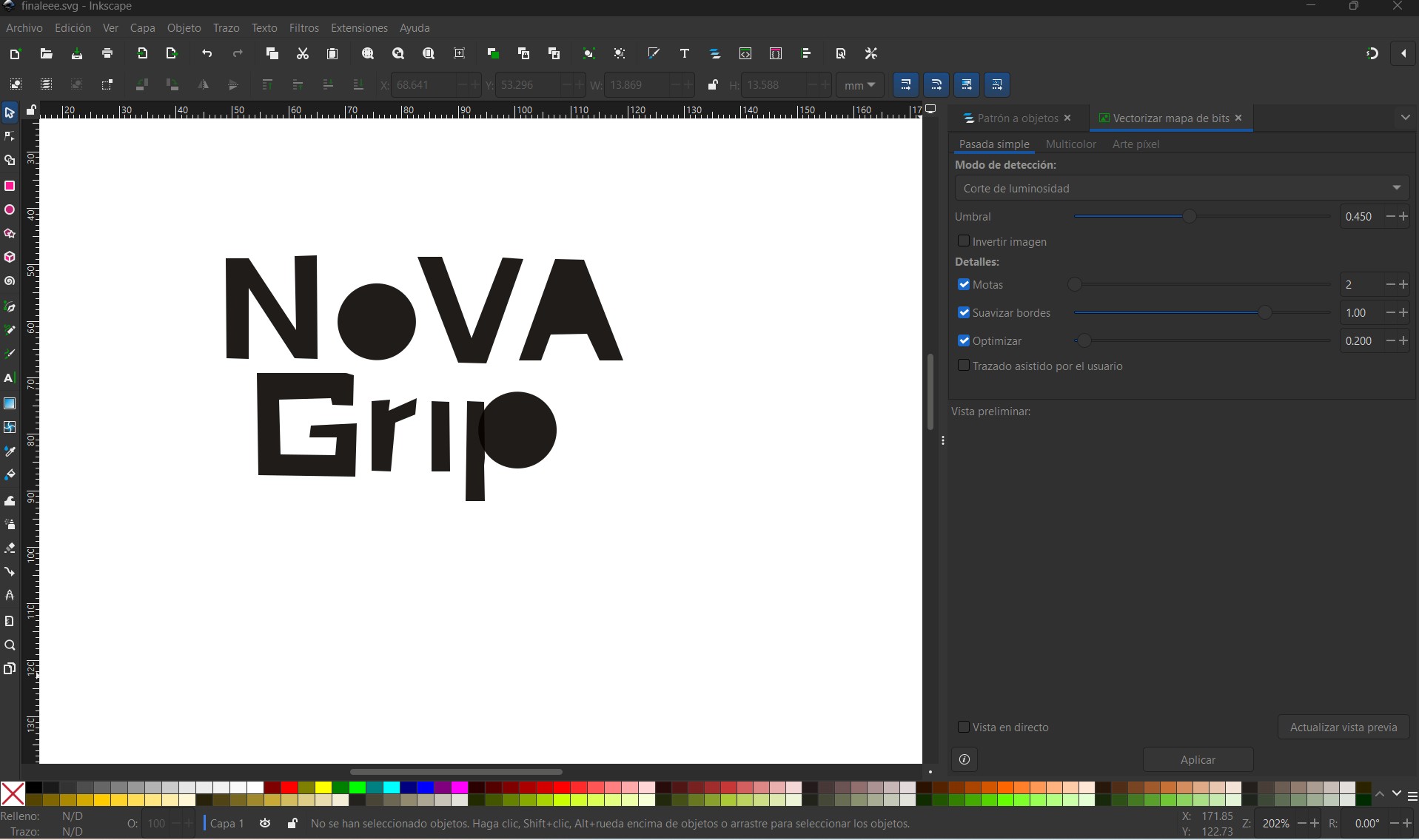This screenshot has width=1419, height=840.
Task: Select the Eraser tool
Action: pyautogui.click(x=10, y=548)
